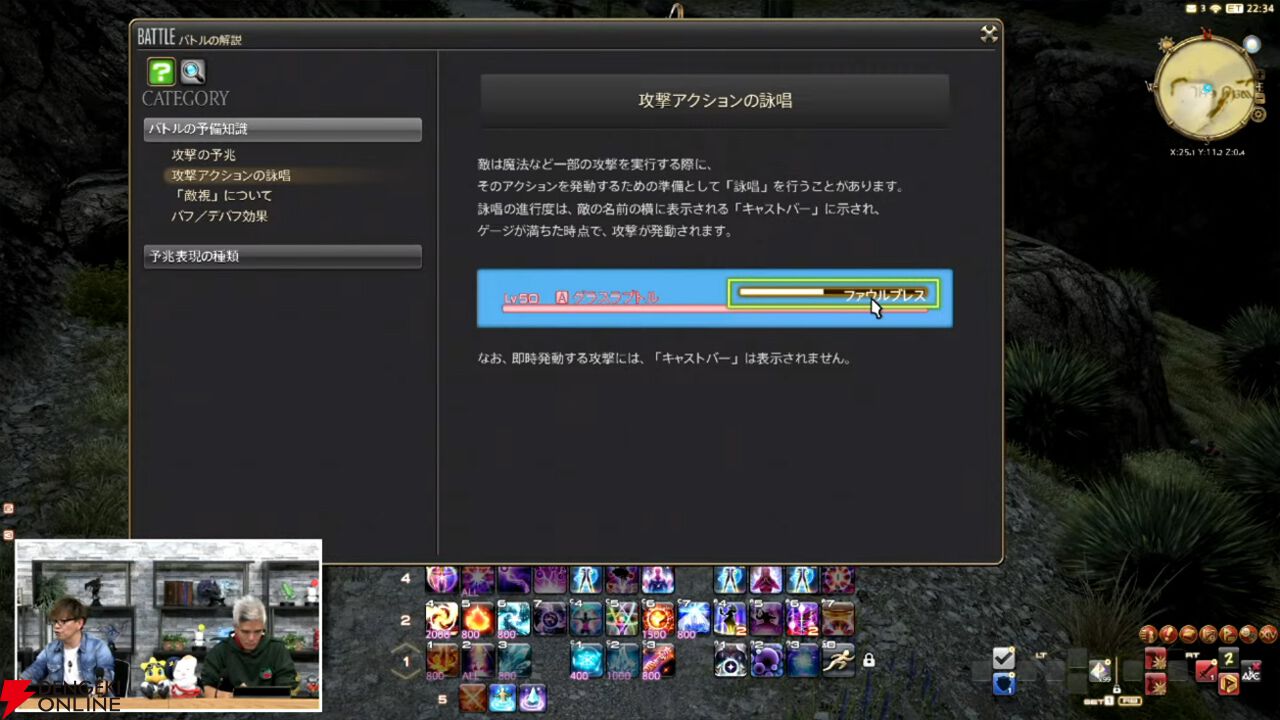The image size is (1280, 720).
Task: Select the 攻撃の予兆 topic
Action: (203, 155)
